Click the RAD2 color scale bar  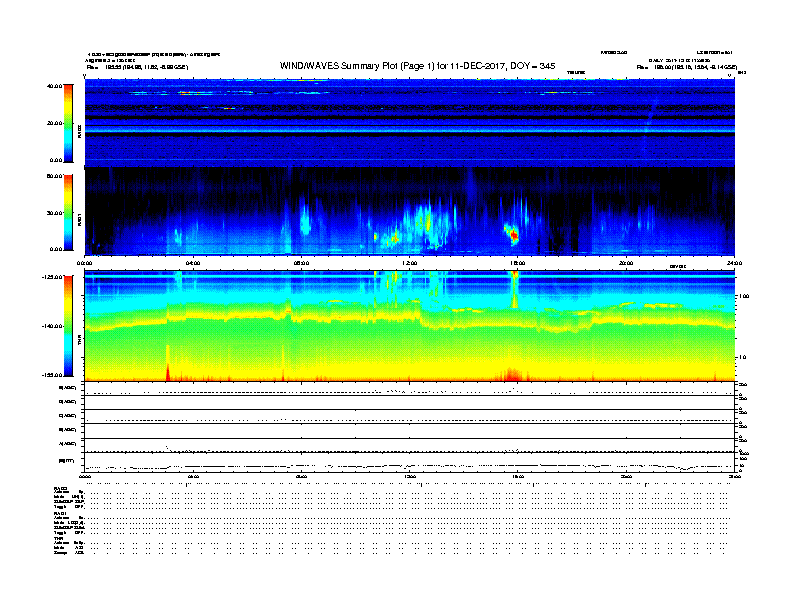68,123
